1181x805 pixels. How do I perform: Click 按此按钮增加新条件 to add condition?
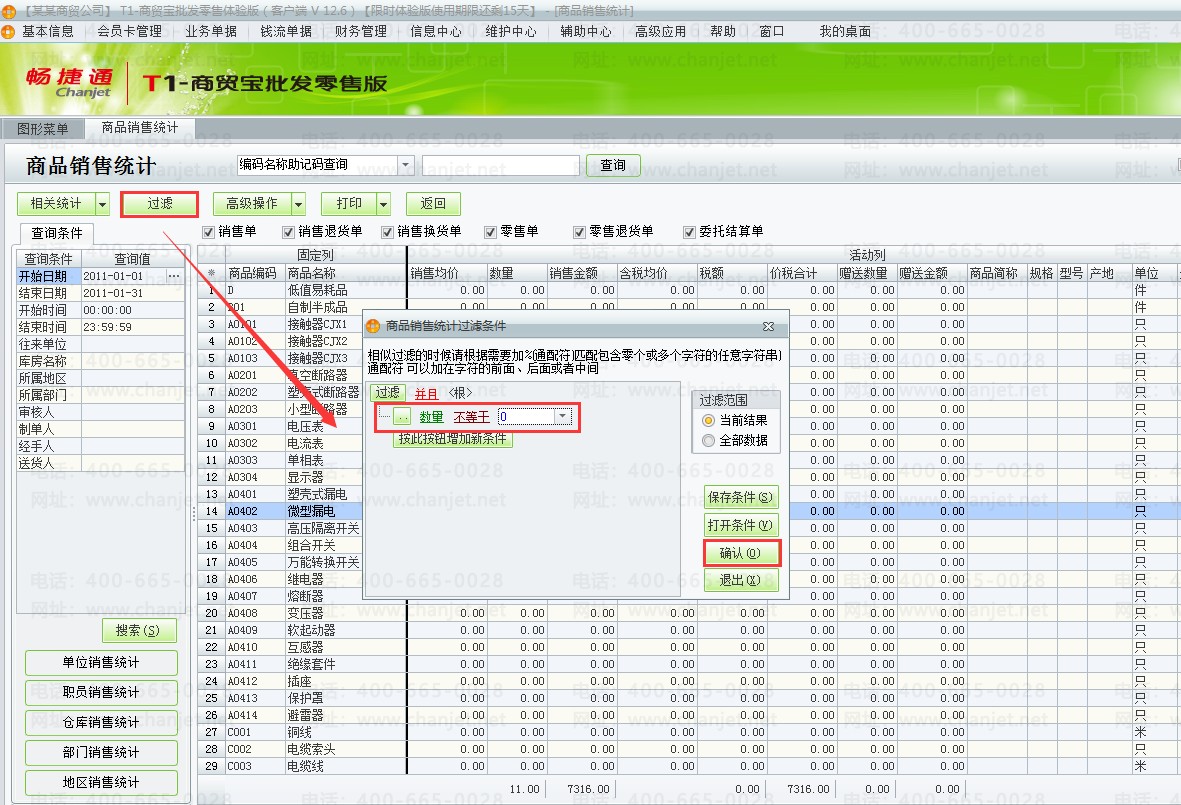453,439
